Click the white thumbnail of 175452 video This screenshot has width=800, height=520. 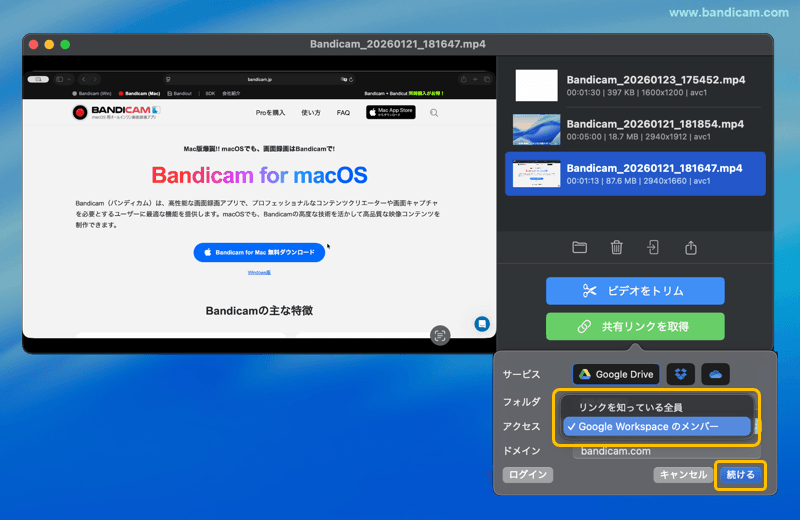click(x=536, y=85)
